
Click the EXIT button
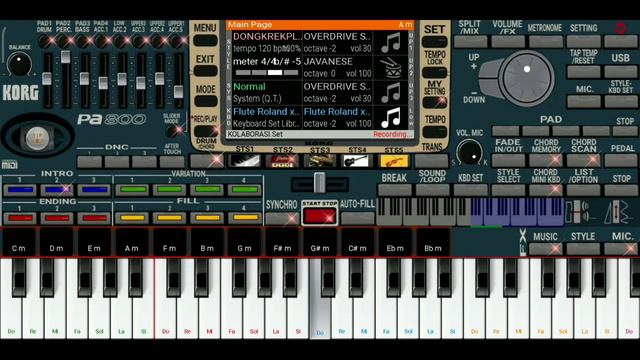click(205, 71)
